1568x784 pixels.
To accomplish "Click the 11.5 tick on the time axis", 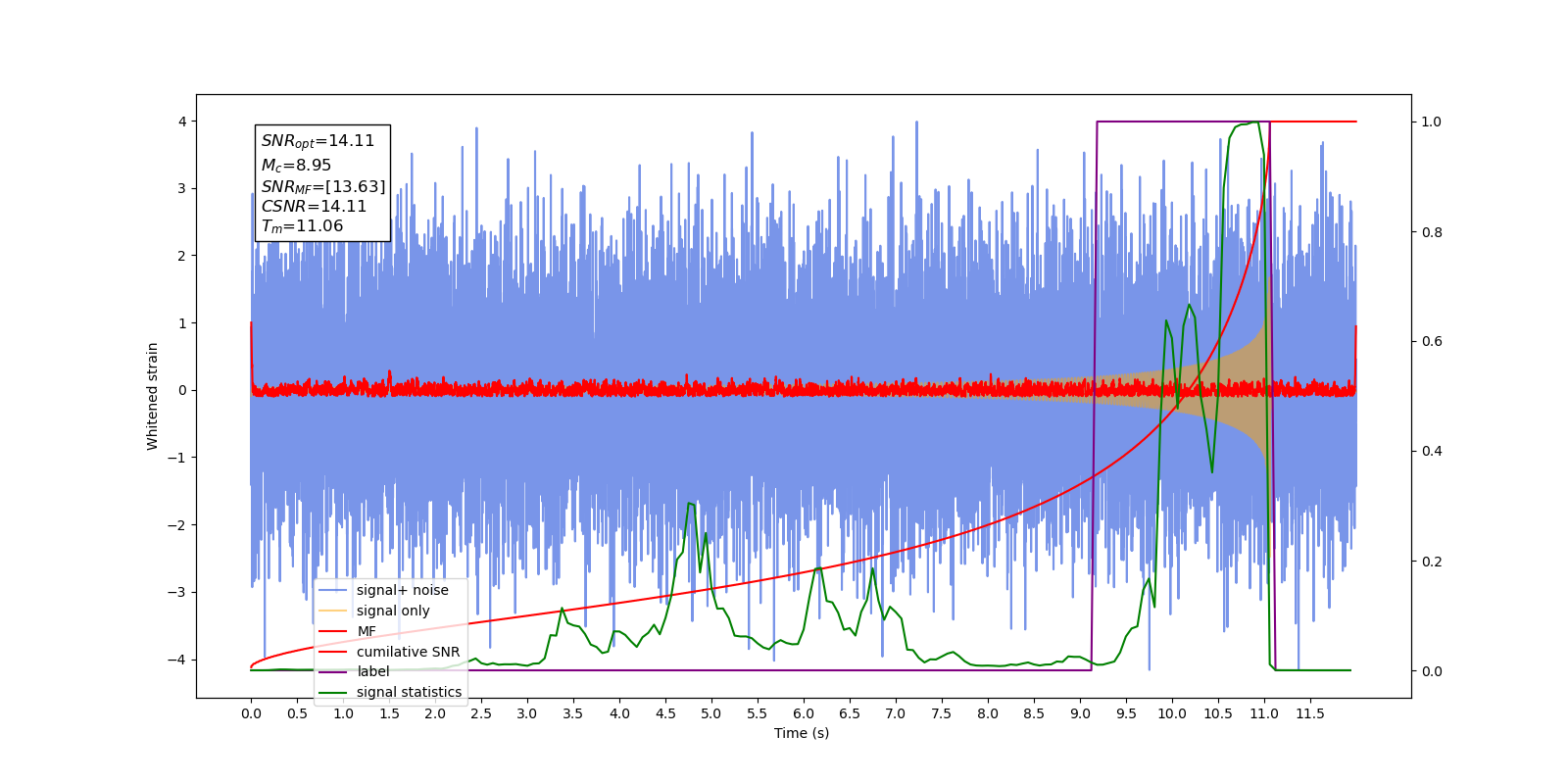I will point(1310,713).
